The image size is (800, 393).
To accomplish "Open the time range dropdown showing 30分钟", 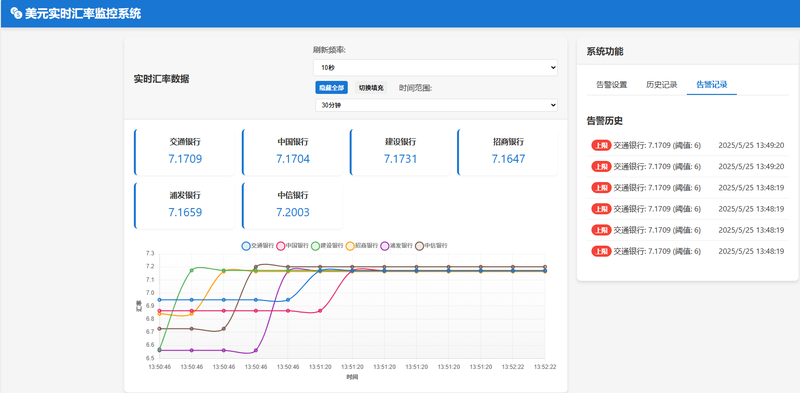I will (436, 105).
